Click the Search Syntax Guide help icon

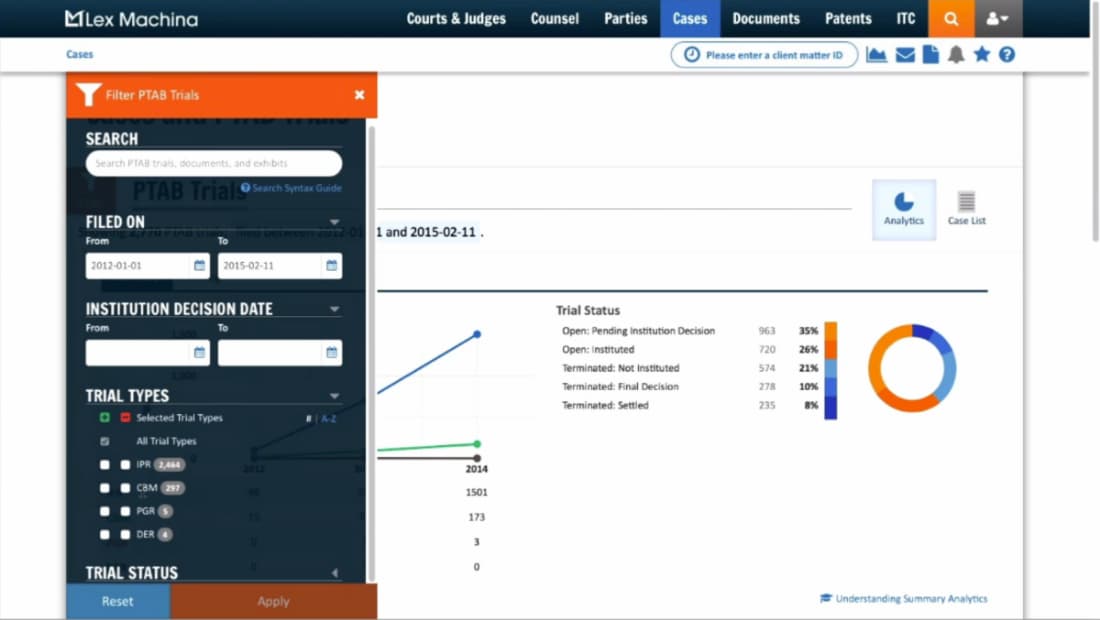(246, 188)
